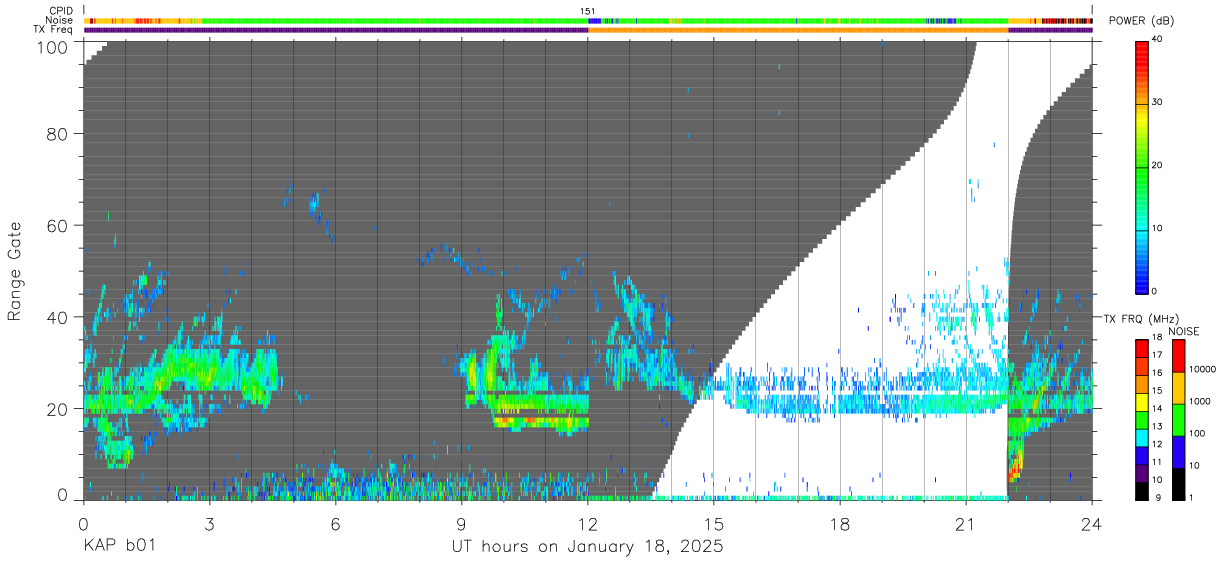Click the CPID value '151'
The width and height of the screenshot is (1228, 567).
point(588,11)
